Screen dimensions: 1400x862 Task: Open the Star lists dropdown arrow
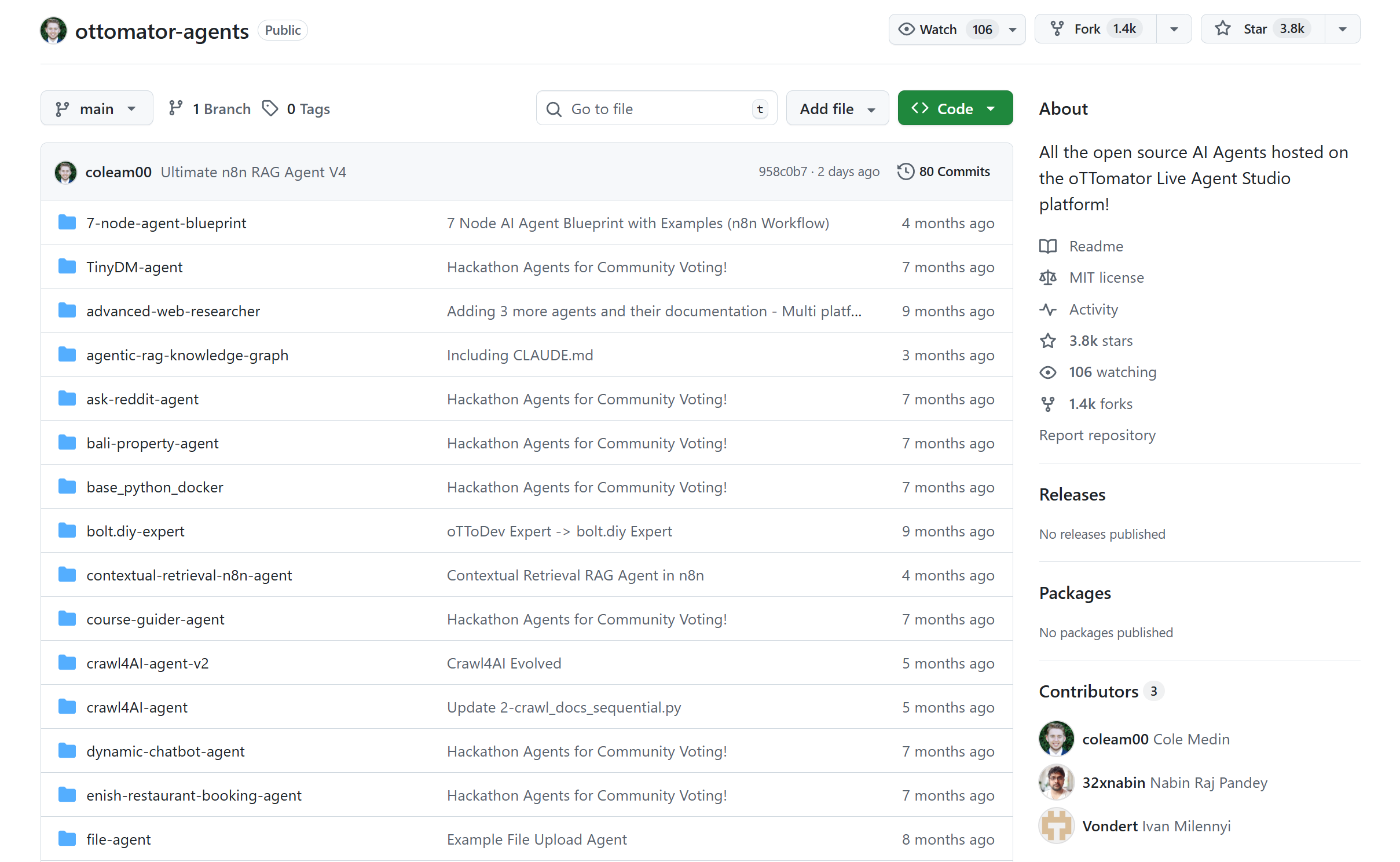click(1342, 30)
